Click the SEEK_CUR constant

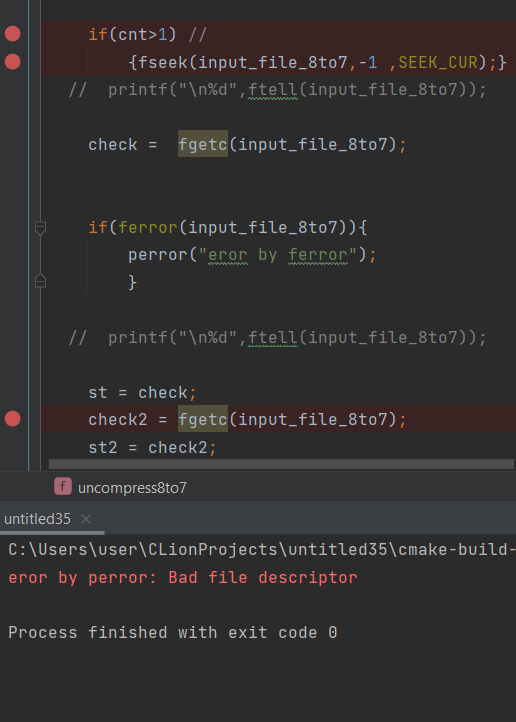pyautogui.click(x=438, y=62)
